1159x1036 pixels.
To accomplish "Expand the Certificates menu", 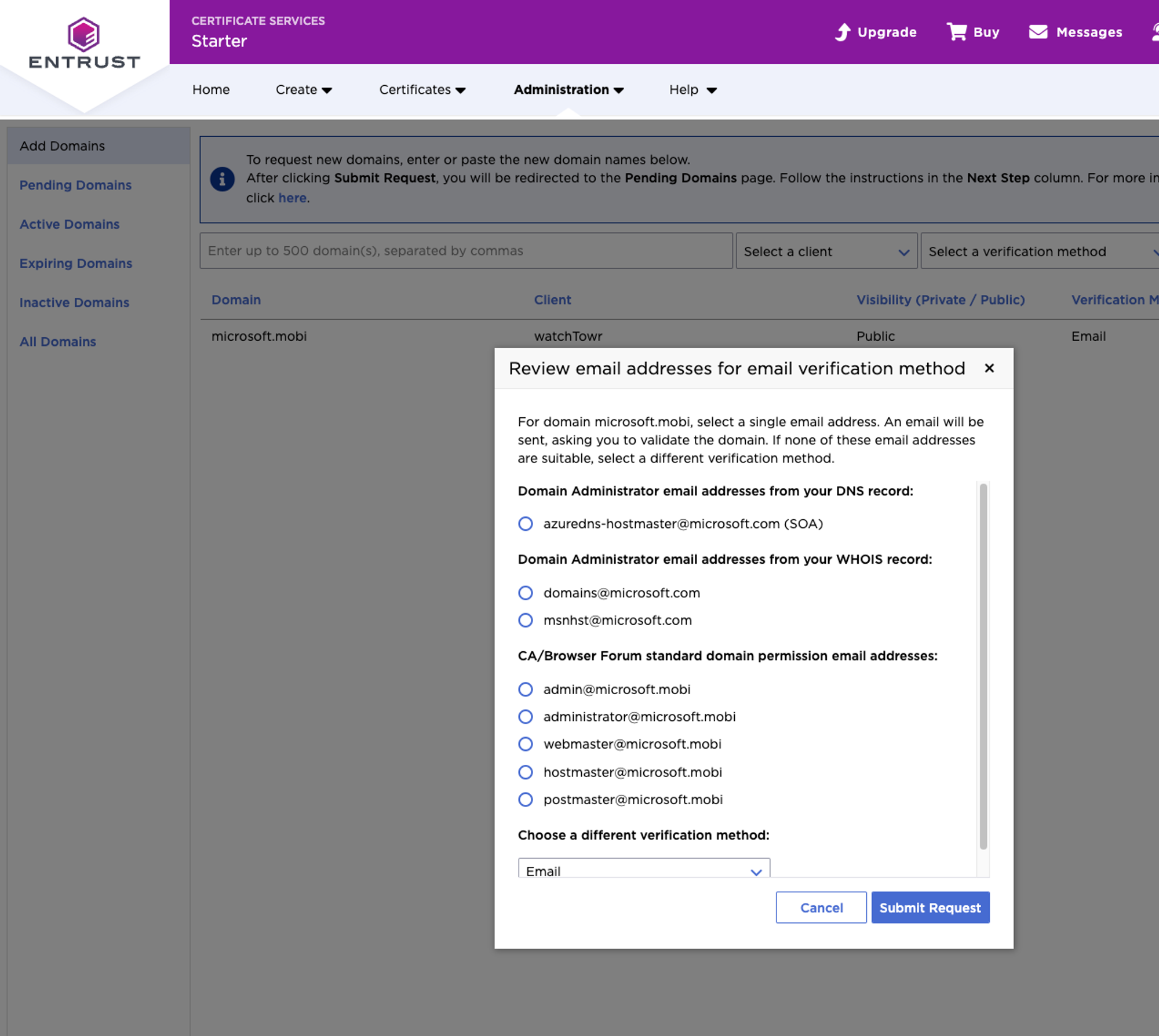I will click(422, 90).
